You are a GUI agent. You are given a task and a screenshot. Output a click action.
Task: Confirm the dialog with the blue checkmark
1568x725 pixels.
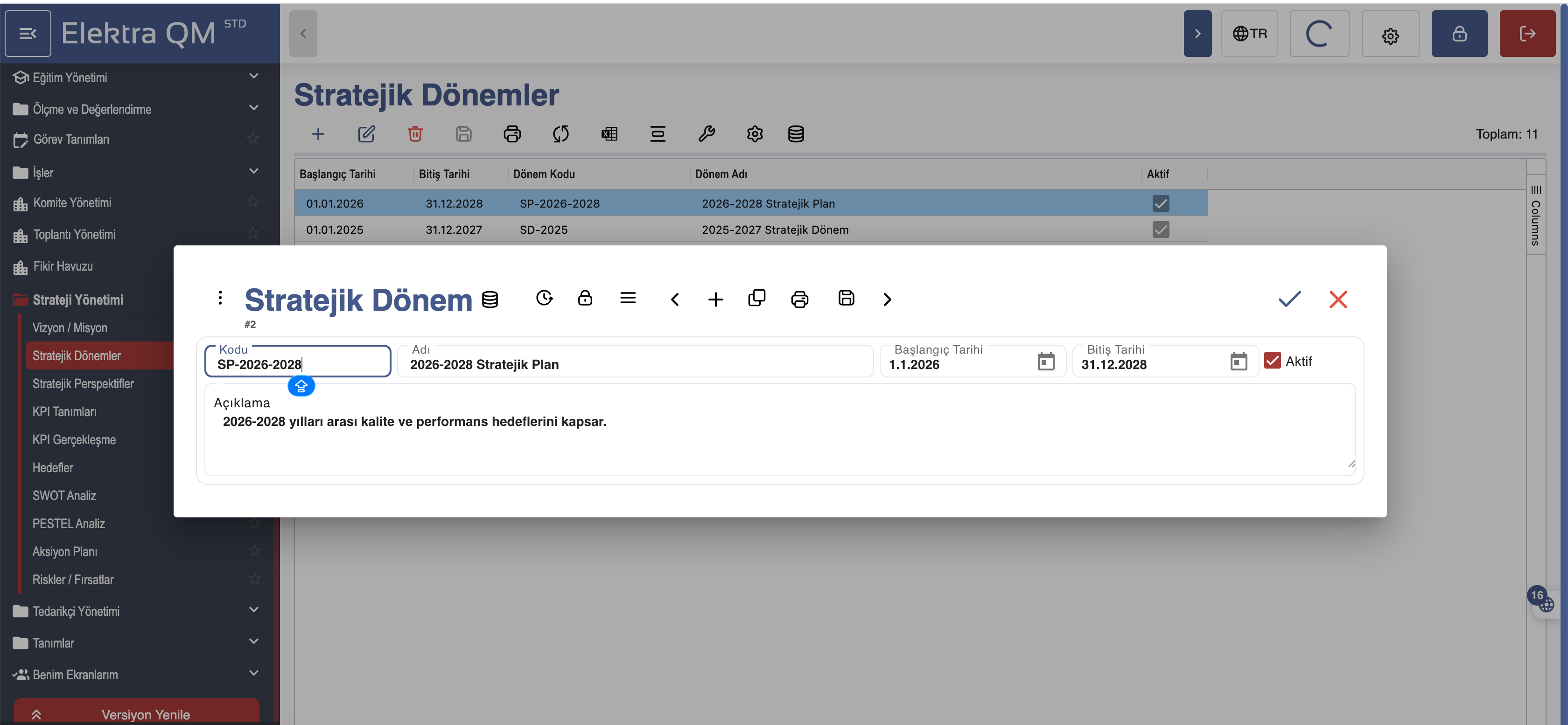coord(1289,299)
